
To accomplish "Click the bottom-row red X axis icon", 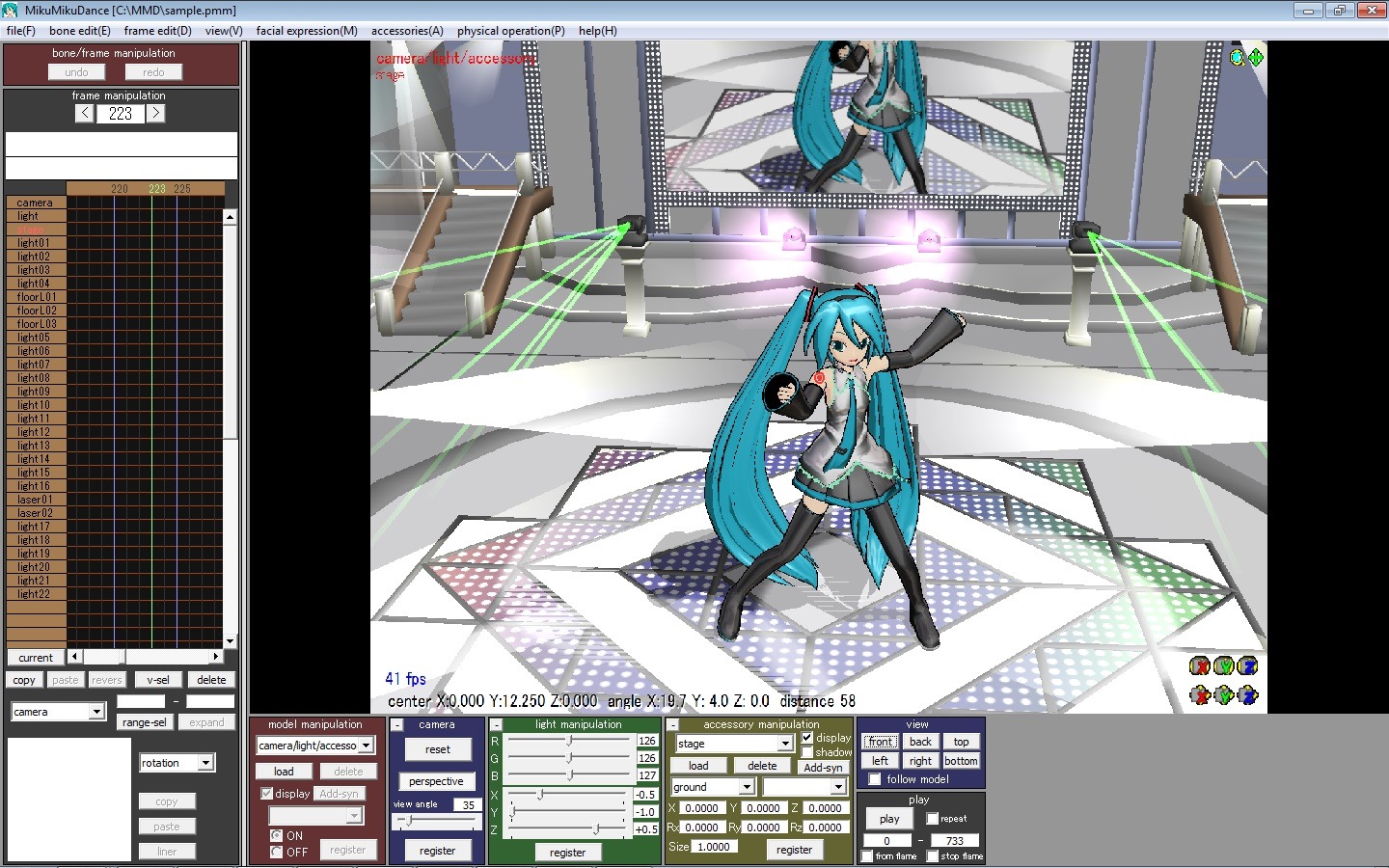I will [1200, 694].
